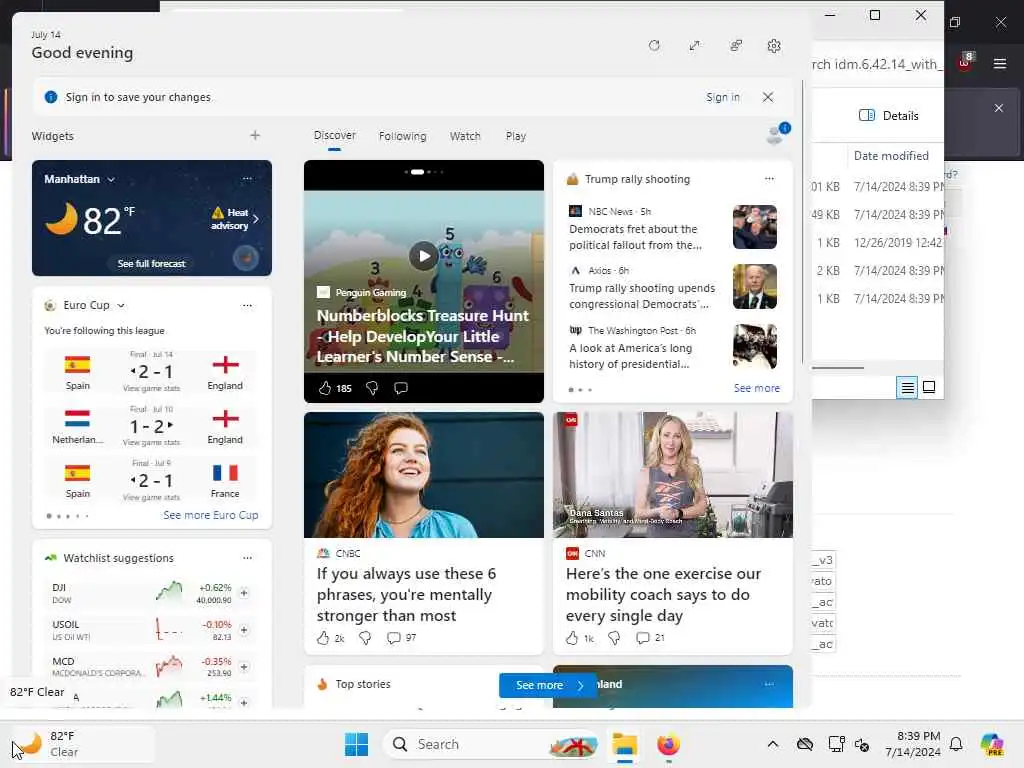Open CNN mobility coach article headline

coord(663,594)
